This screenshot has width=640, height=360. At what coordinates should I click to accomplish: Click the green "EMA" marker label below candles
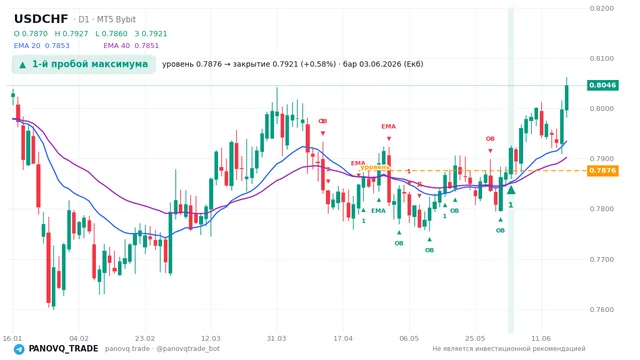point(378,211)
